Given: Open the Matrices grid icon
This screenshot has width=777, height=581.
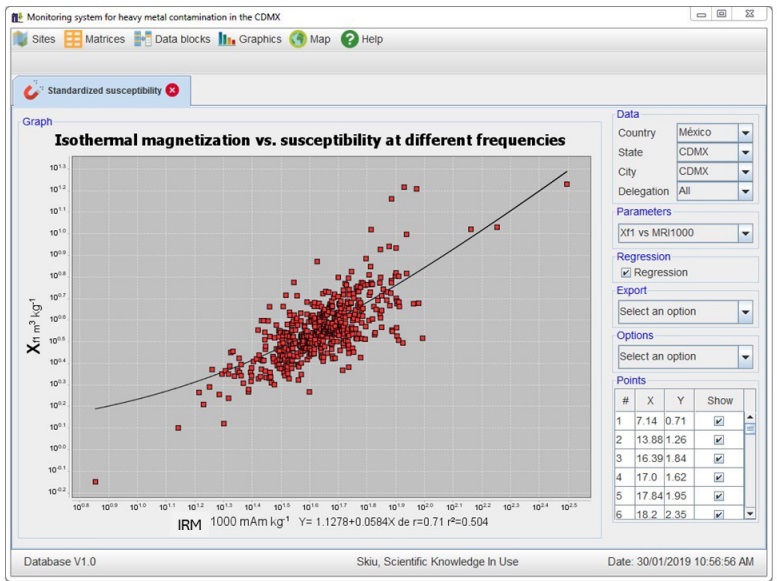Looking at the screenshot, I should 74,40.
